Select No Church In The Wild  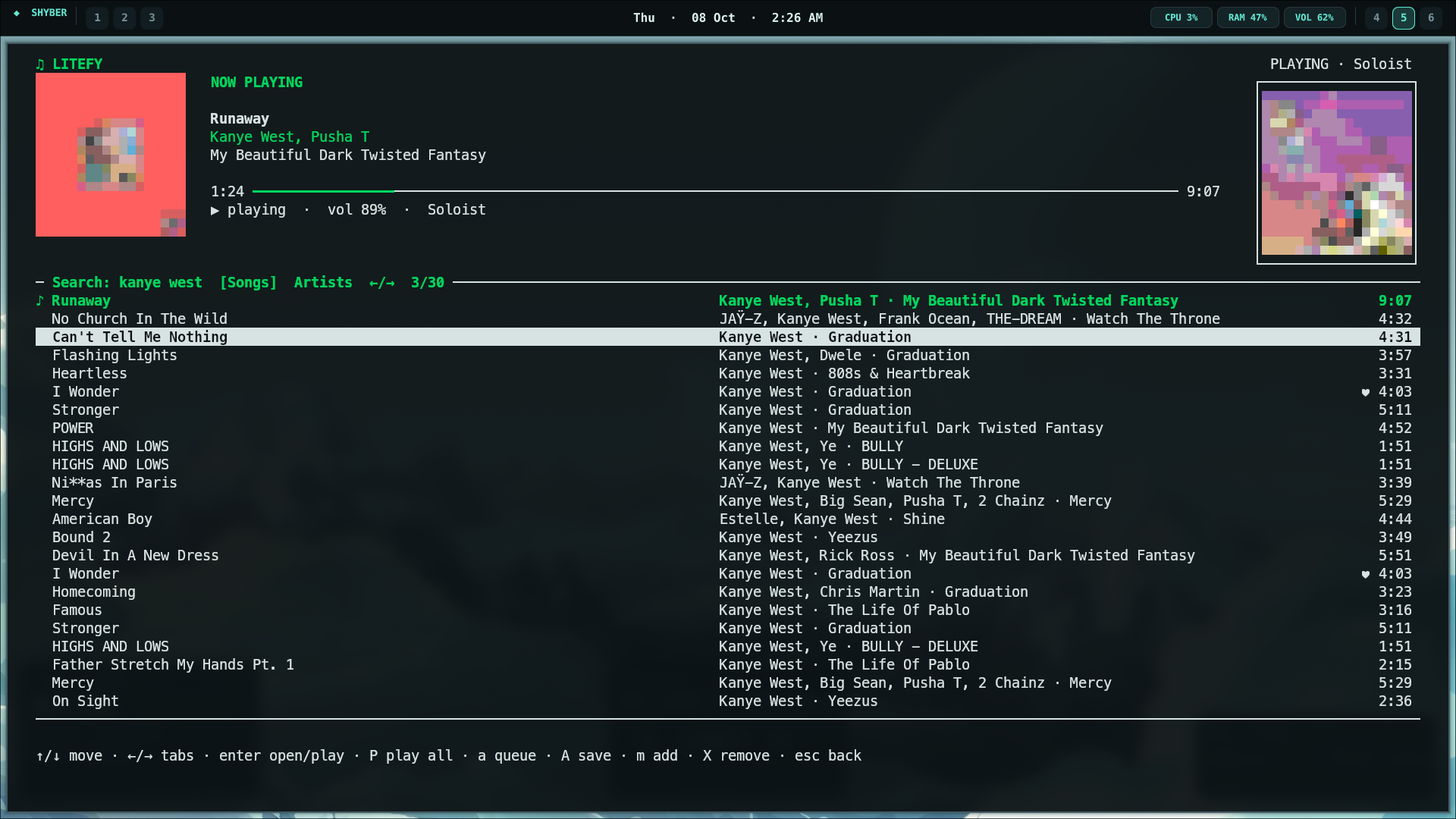tap(140, 319)
